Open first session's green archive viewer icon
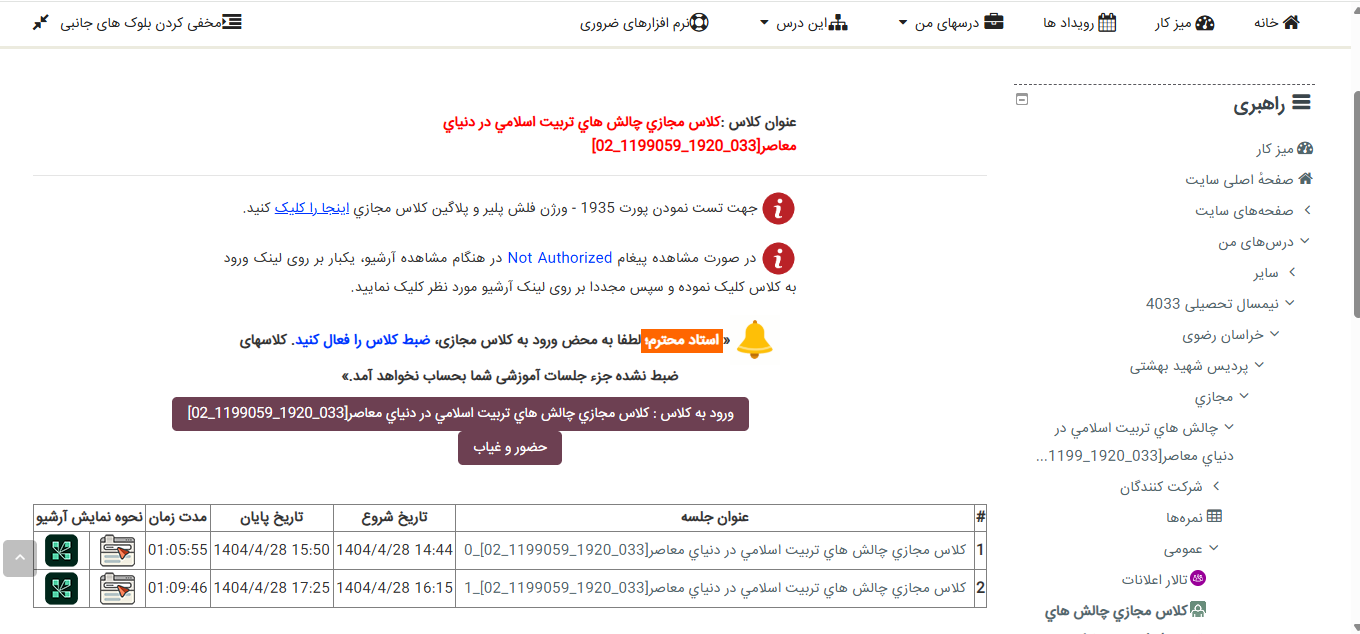This screenshot has width=1360, height=634. click(x=61, y=550)
